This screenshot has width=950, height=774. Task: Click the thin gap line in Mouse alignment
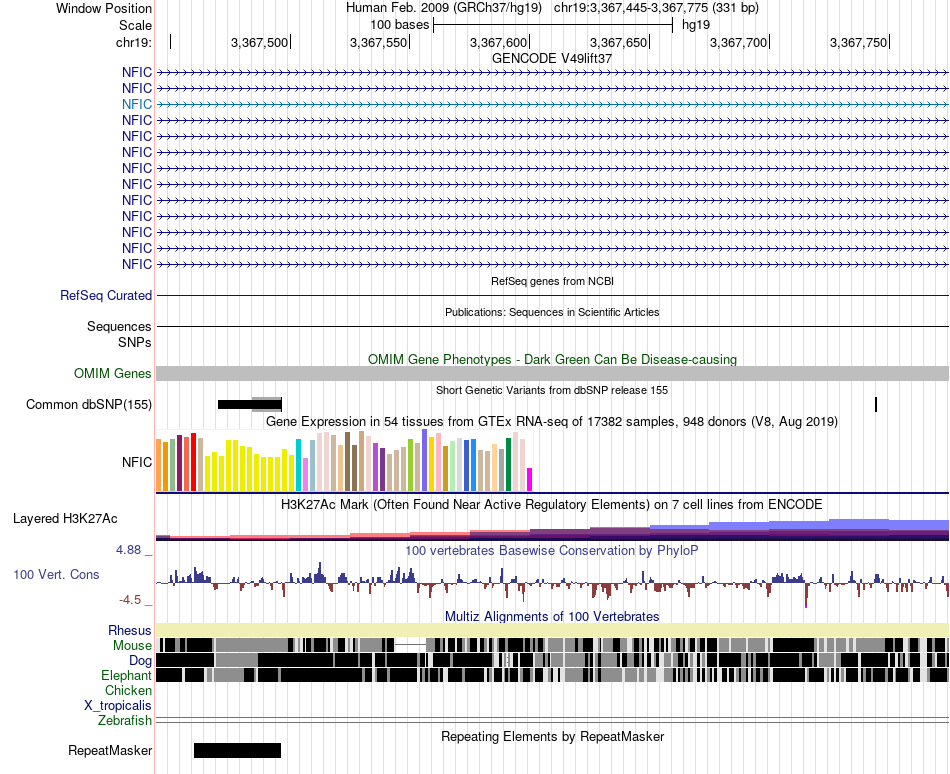tap(410, 645)
